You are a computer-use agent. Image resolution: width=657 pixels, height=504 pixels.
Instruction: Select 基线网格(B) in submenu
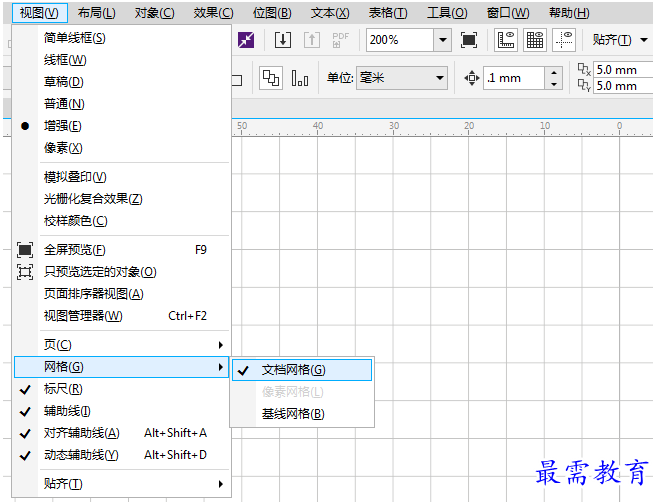point(302,414)
